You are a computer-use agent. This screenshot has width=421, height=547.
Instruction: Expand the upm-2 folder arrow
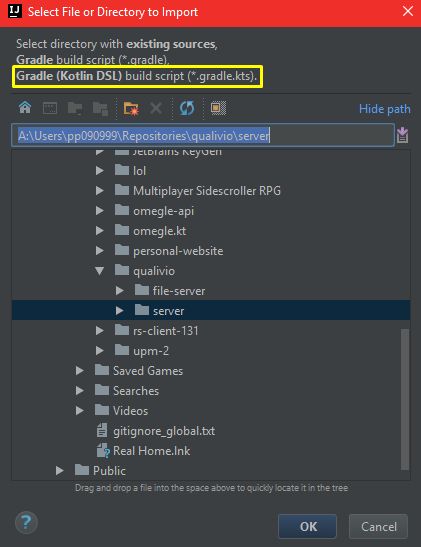point(100,351)
